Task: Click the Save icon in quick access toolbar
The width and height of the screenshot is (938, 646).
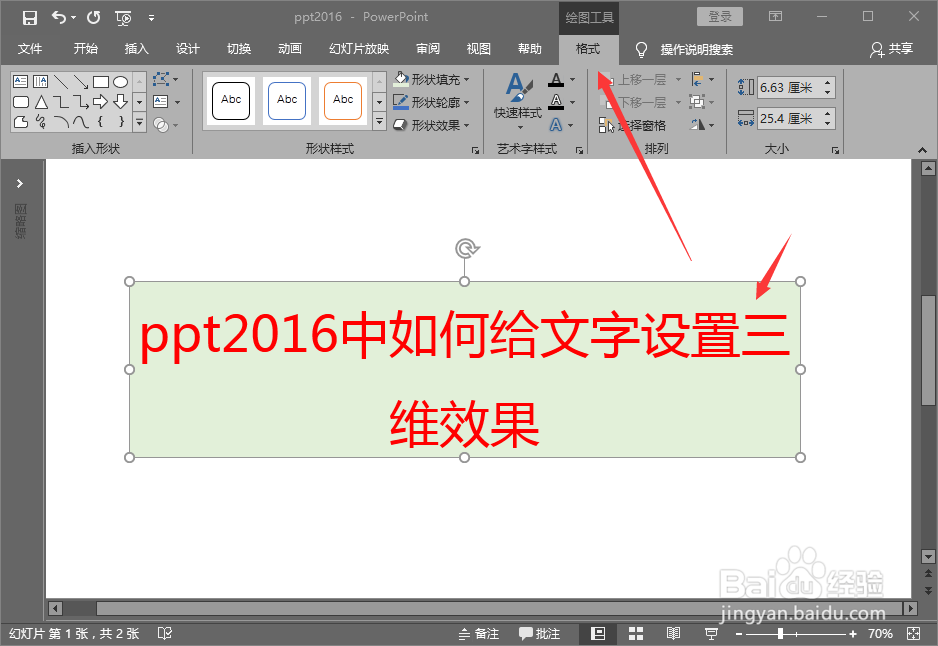Action: pos(29,18)
